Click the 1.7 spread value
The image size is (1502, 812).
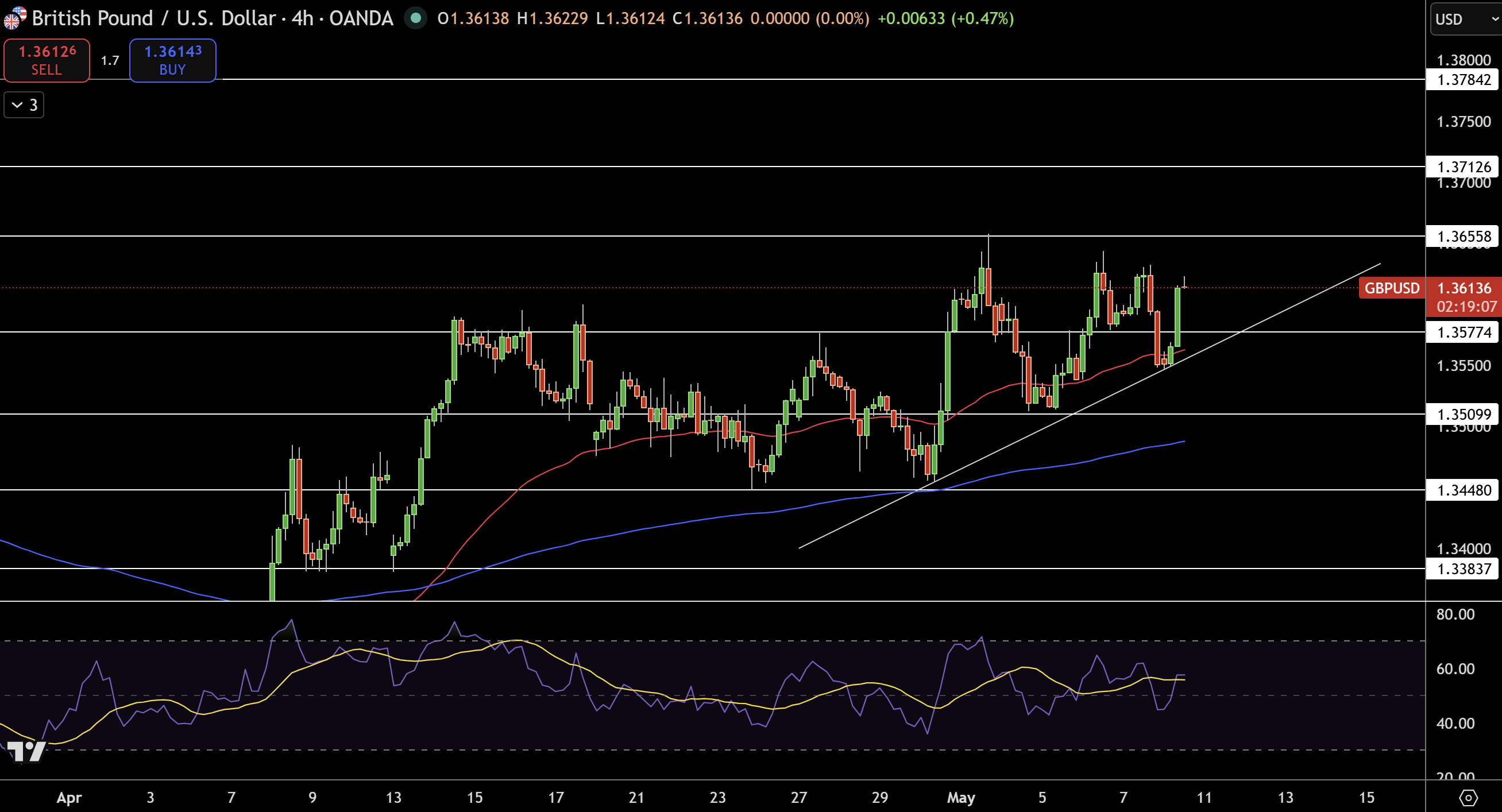pos(110,61)
